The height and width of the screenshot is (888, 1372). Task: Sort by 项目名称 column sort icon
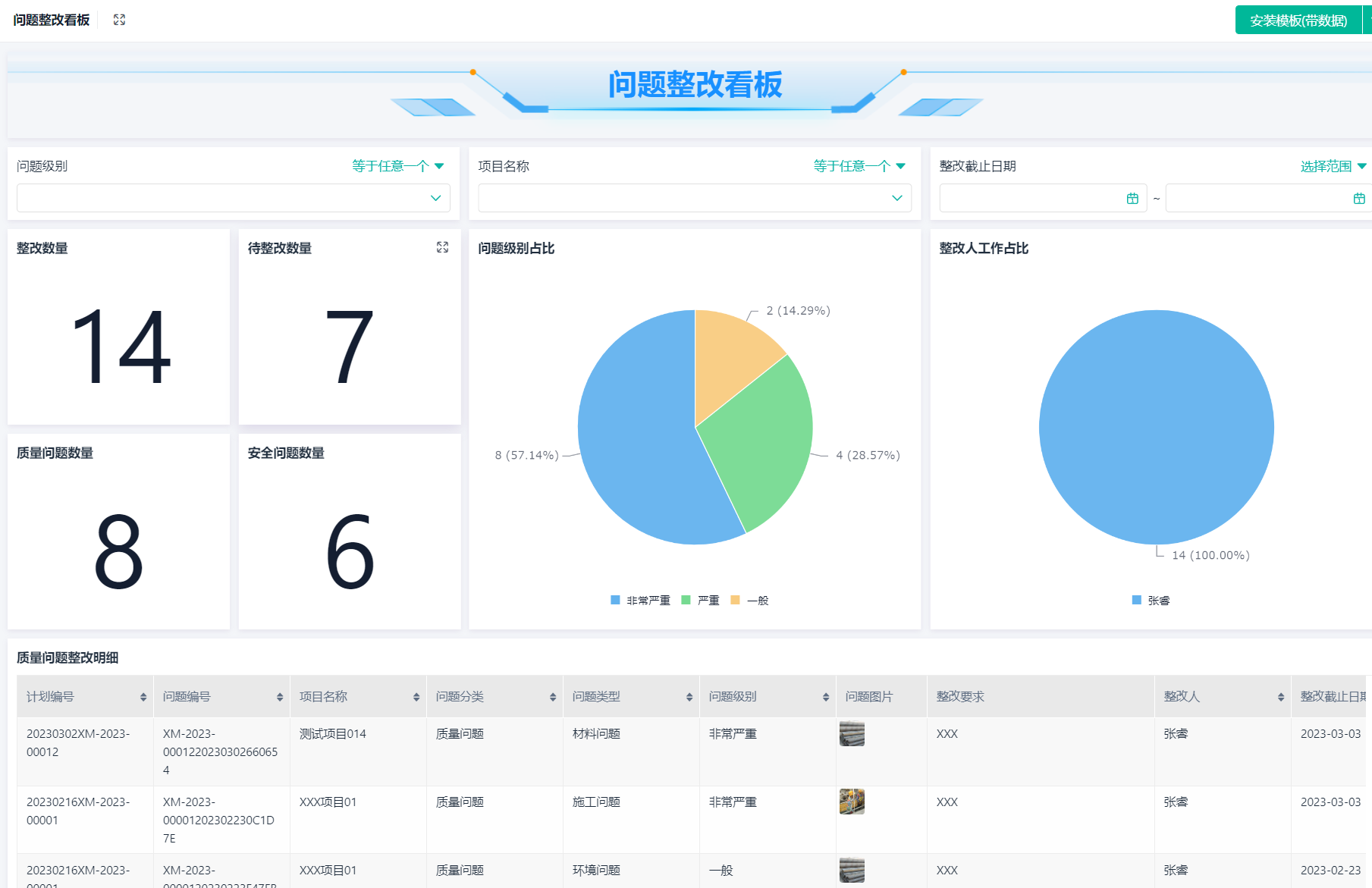[x=416, y=697]
